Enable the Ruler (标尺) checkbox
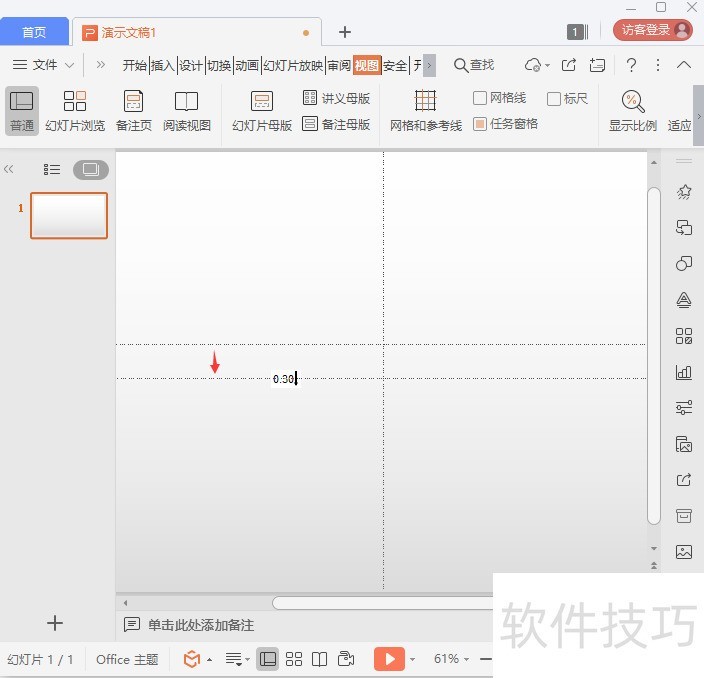 554,98
